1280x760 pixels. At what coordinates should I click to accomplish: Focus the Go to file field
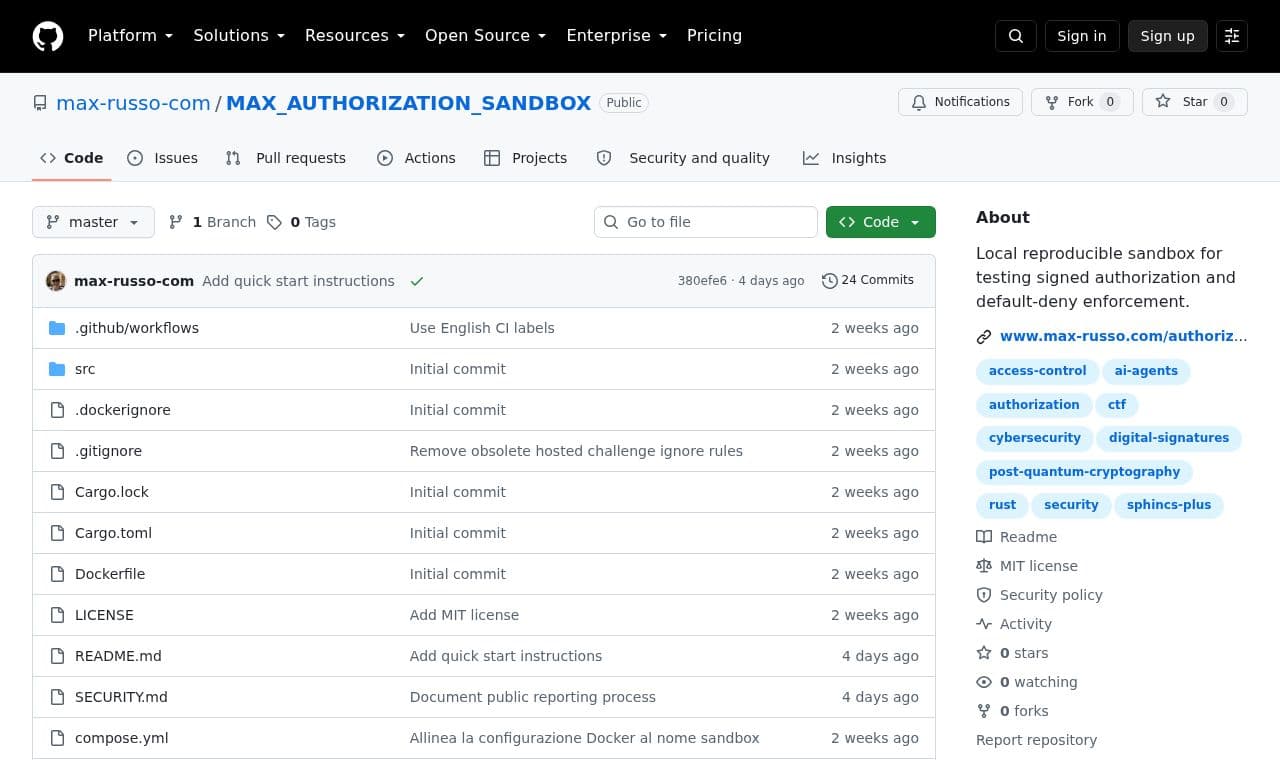point(706,222)
